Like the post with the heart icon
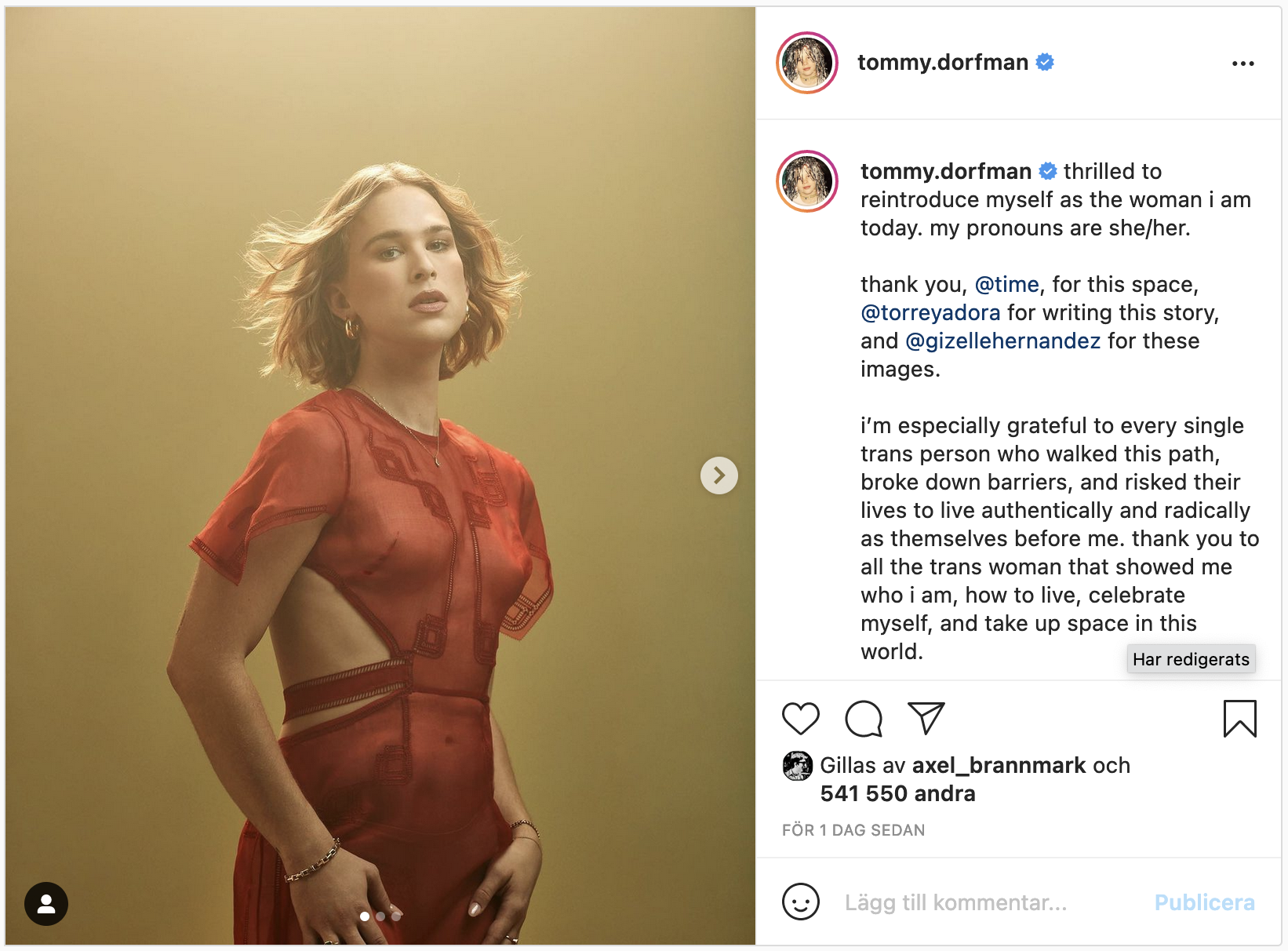 click(800, 718)
